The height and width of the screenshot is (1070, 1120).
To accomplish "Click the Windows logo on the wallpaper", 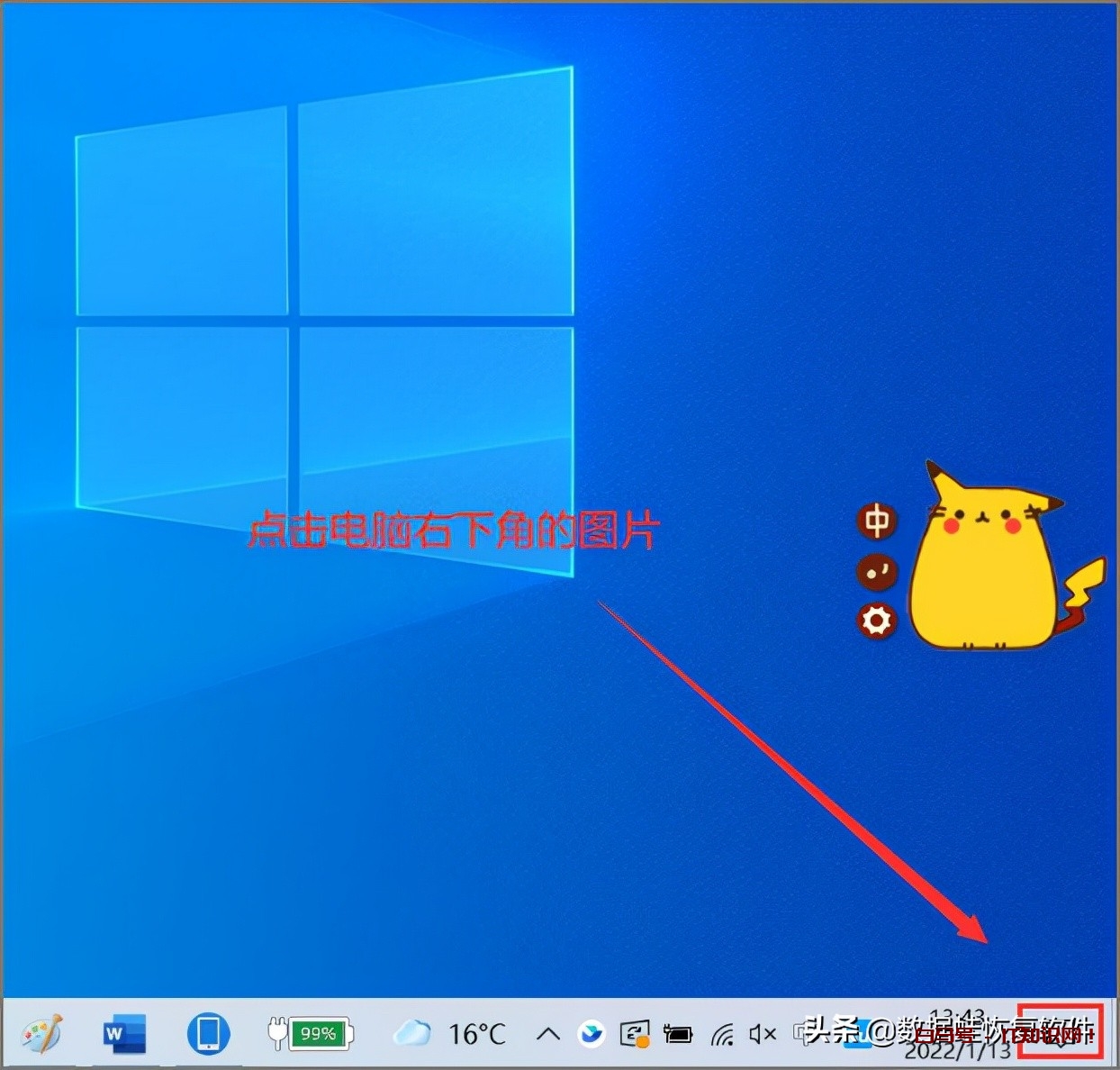I will pyautogui.click(x=324, y=315).
